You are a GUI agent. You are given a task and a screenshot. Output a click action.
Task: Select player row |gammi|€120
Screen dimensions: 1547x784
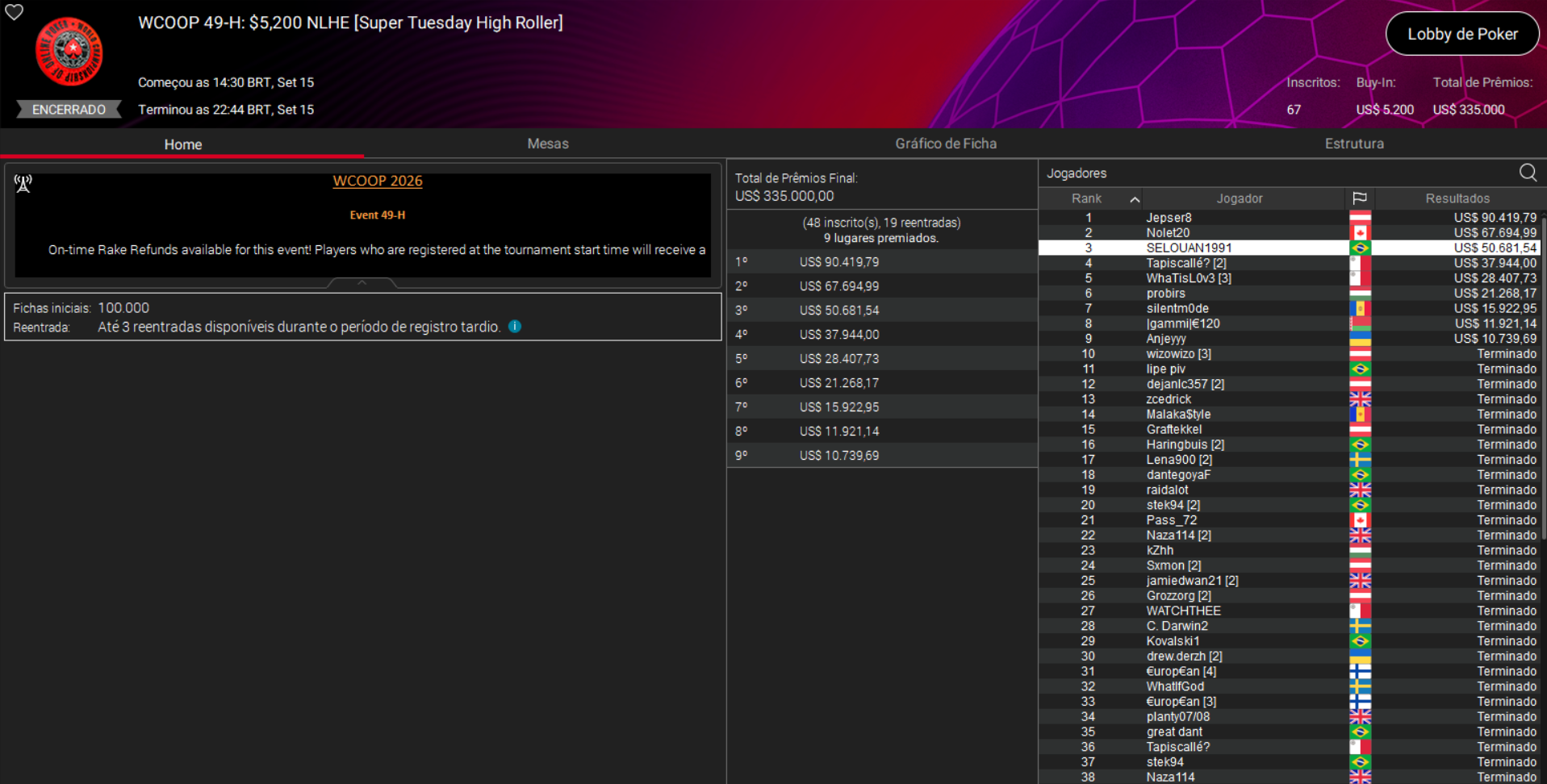pos(1289,323)
